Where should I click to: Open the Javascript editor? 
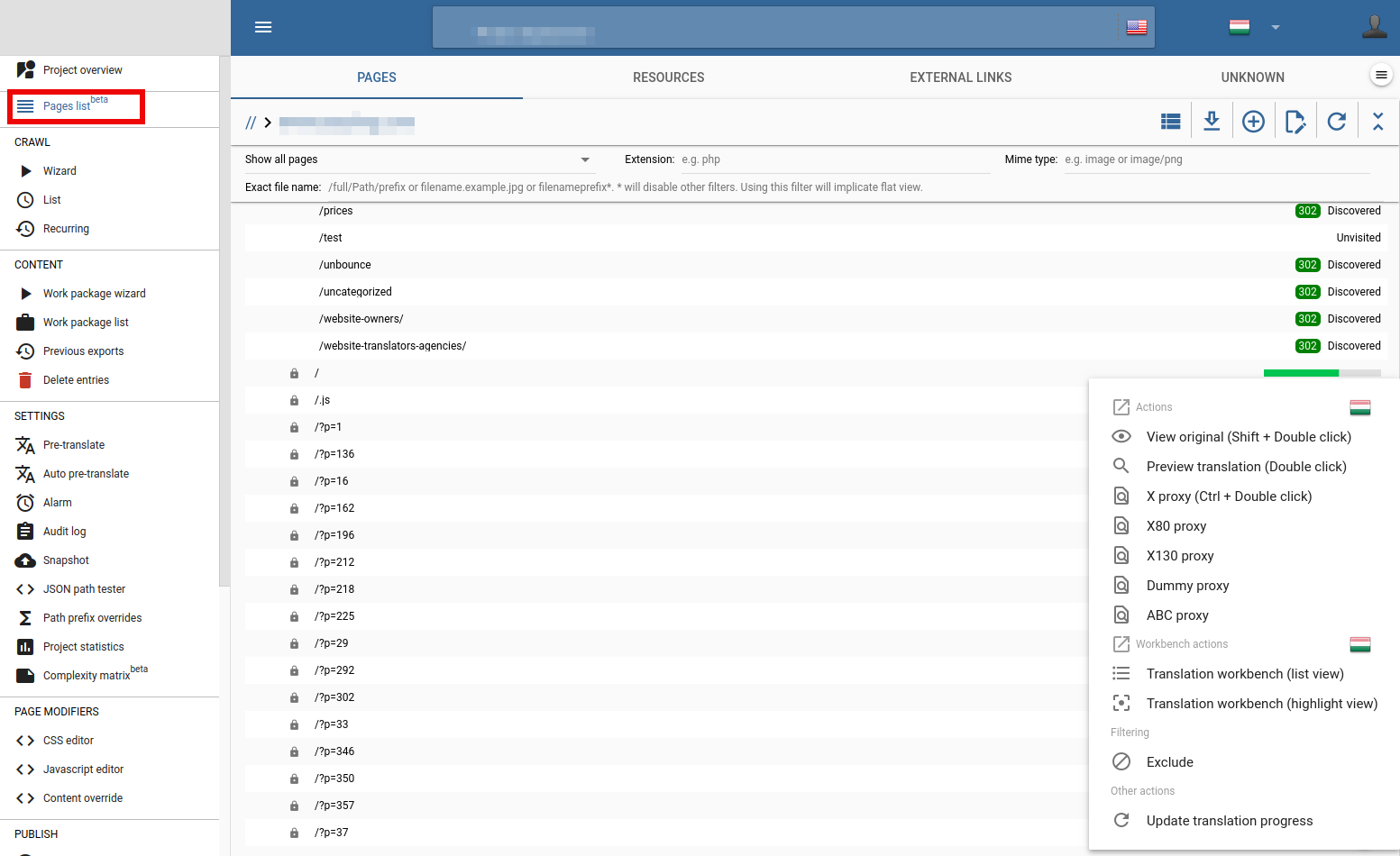(x=83, y=769)
